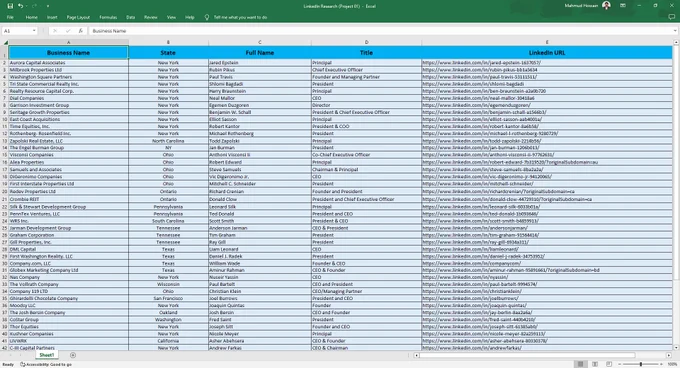680x368 pixels.
Task: Click the LinkedIn URL header cell
Action: tap(547, 52)
